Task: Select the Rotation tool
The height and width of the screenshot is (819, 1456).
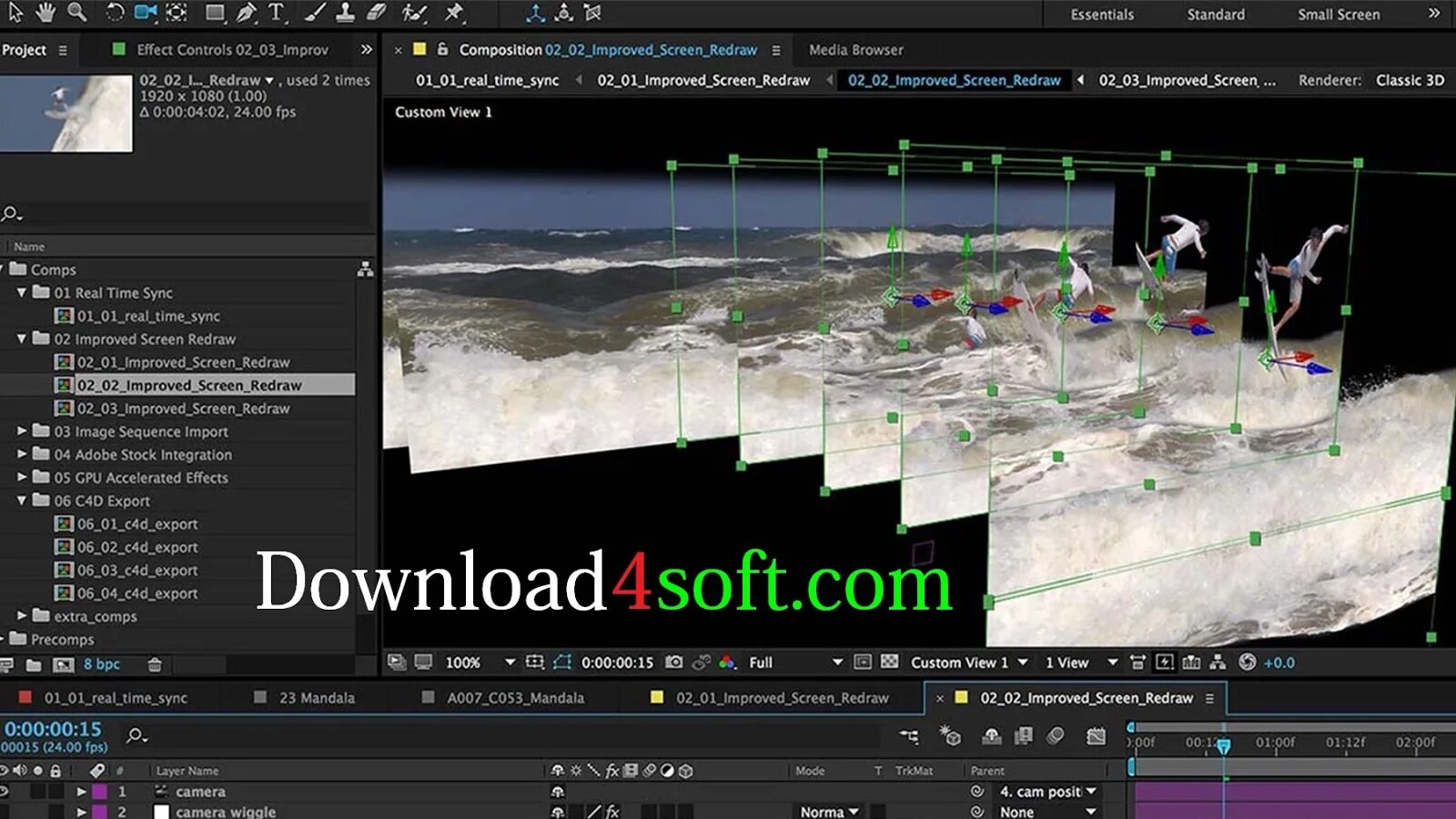Action: [115, 13]
